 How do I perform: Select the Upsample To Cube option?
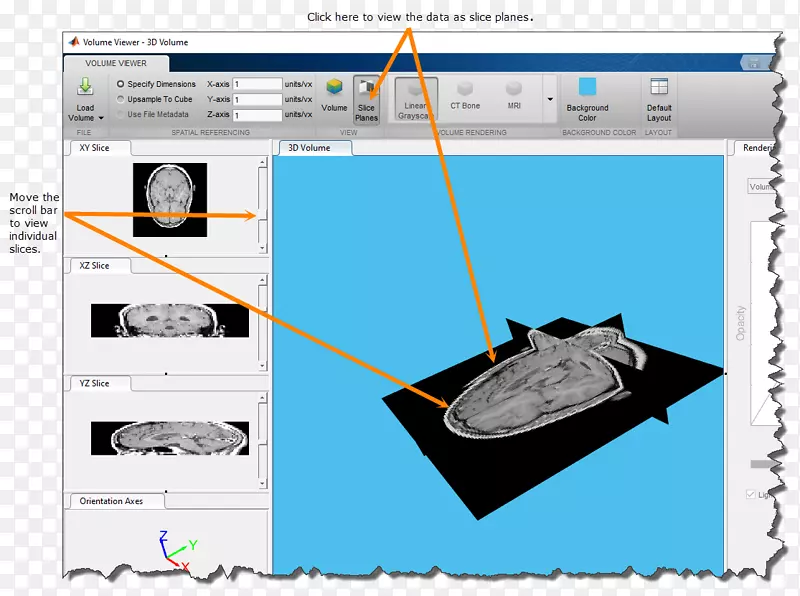[x=121, y=100]
